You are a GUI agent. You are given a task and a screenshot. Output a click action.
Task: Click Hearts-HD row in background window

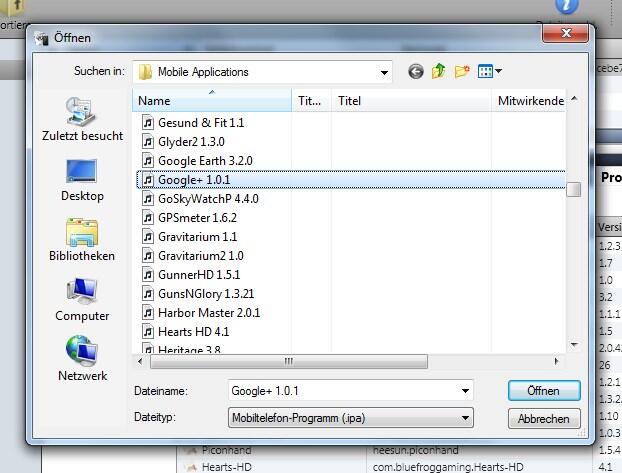[227, 467]
